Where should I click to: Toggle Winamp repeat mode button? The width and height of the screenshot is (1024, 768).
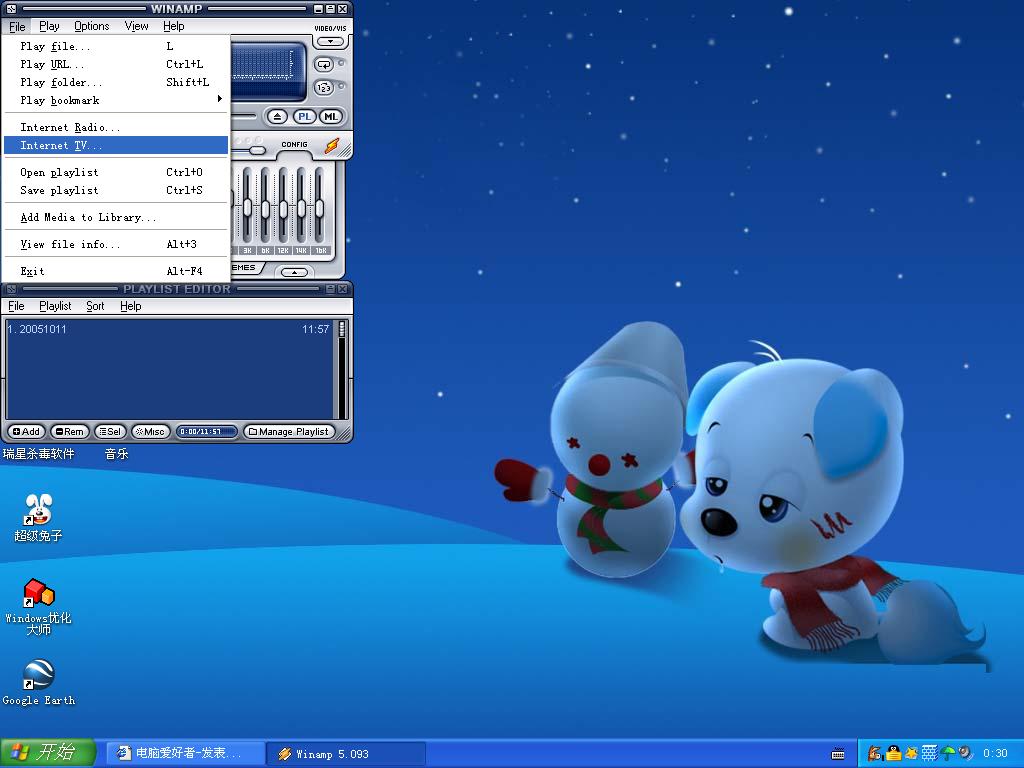click(324, 65)
